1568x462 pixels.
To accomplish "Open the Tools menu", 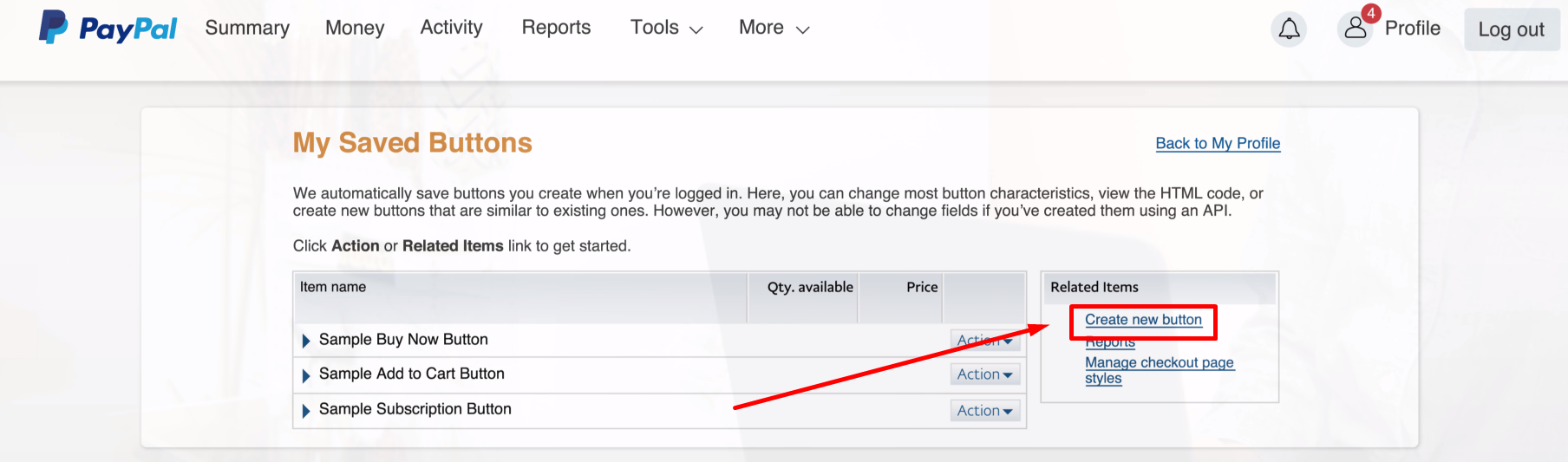I will click(x=666, y=28).
